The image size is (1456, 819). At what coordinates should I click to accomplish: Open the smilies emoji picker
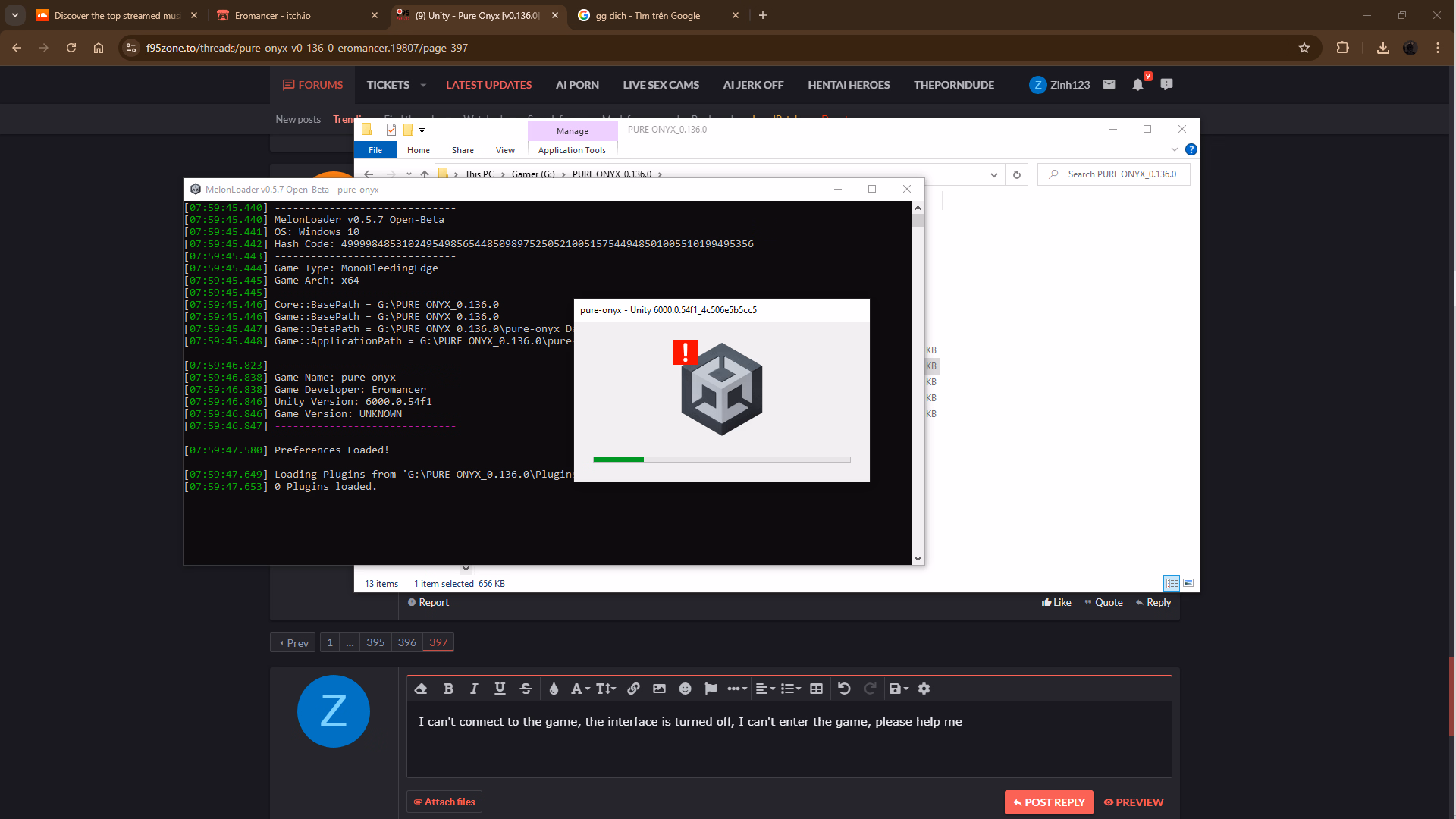tap(685, 689)
